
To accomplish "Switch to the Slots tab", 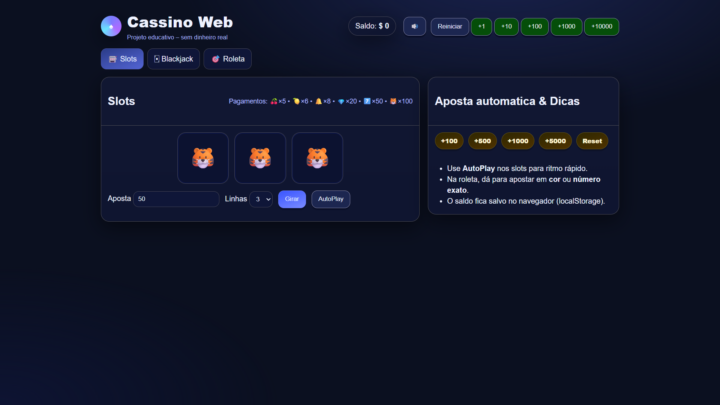I will tap(122, 59).
